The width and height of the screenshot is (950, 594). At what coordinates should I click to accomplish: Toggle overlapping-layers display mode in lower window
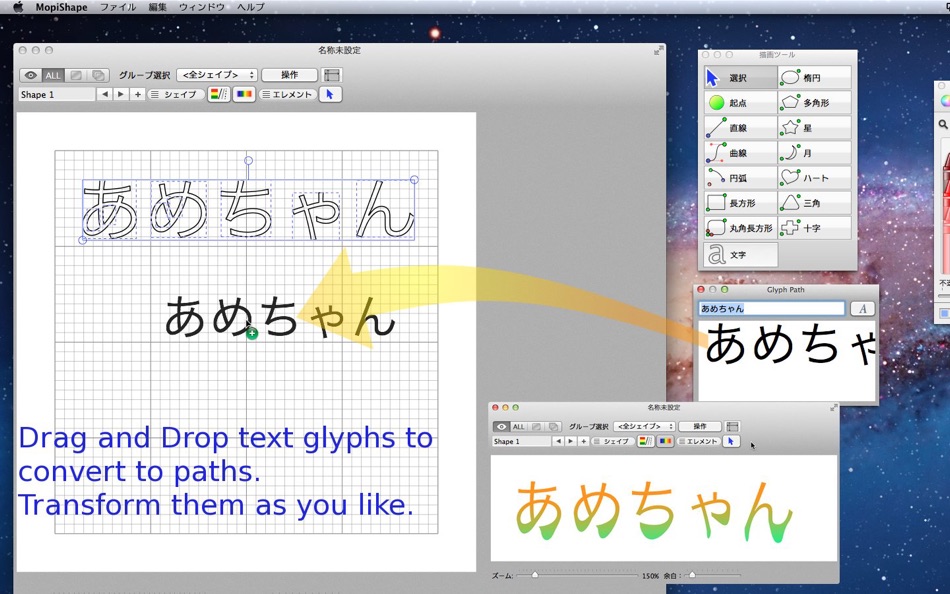[x=553, y=427]
